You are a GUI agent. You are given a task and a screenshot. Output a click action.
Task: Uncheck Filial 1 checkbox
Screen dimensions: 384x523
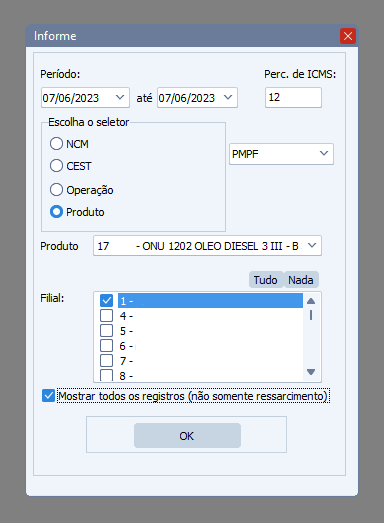pos(106,301)
